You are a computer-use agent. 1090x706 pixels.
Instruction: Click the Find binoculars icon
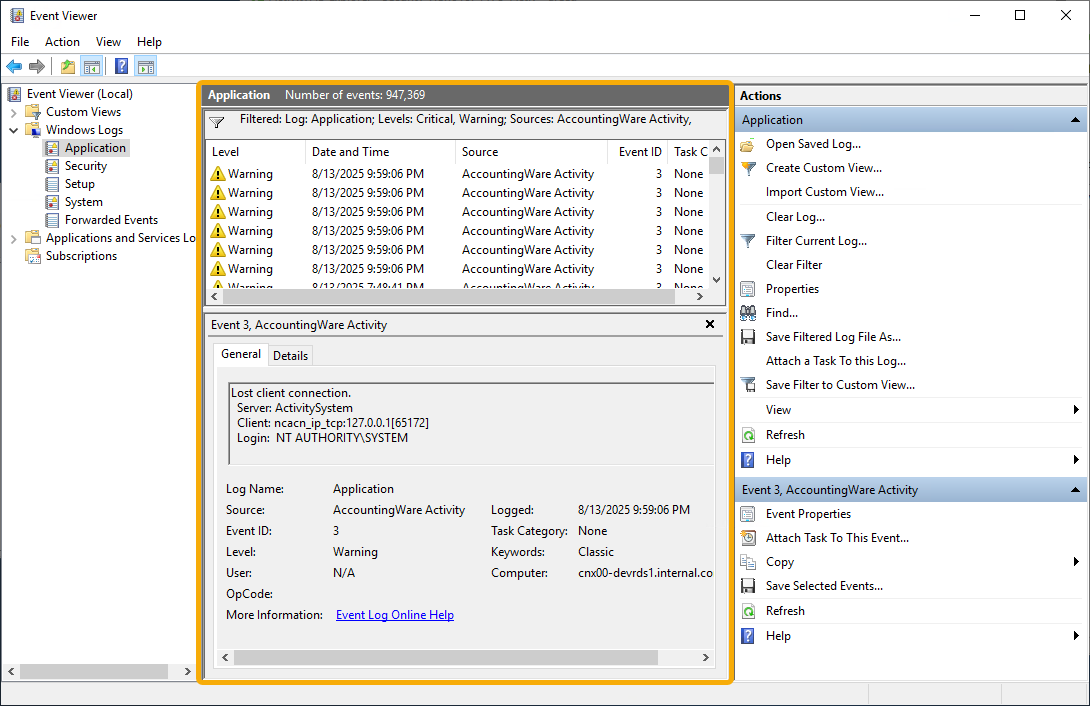[x=748, y=313]
